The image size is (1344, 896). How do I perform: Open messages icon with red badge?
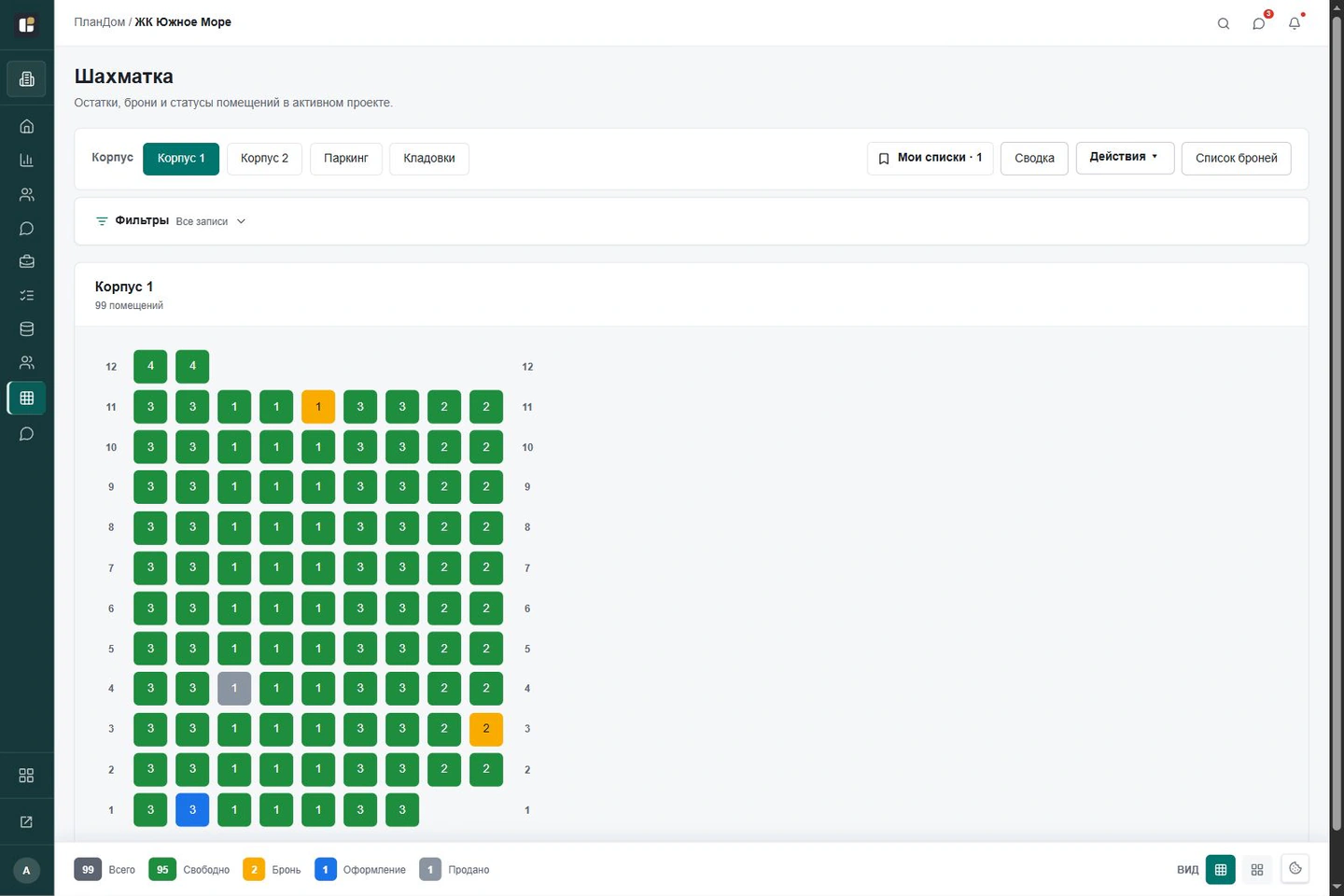pos(1259,23)
